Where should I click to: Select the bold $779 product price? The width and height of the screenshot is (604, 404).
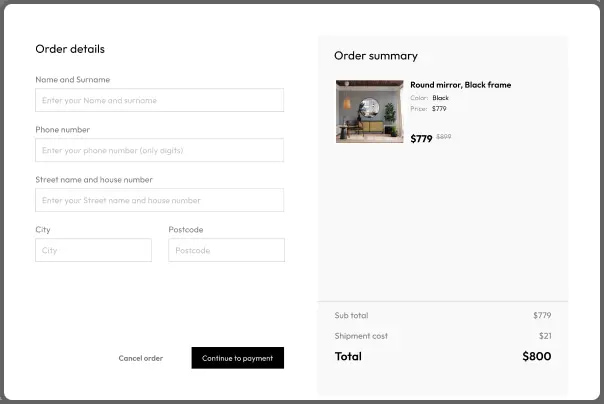tap(421, 139)
